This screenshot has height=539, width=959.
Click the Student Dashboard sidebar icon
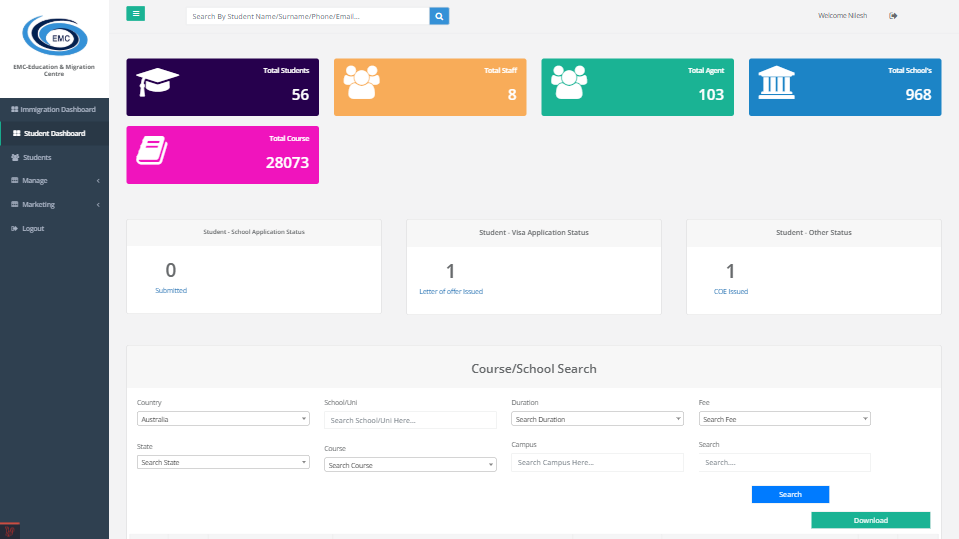(17, 133)
